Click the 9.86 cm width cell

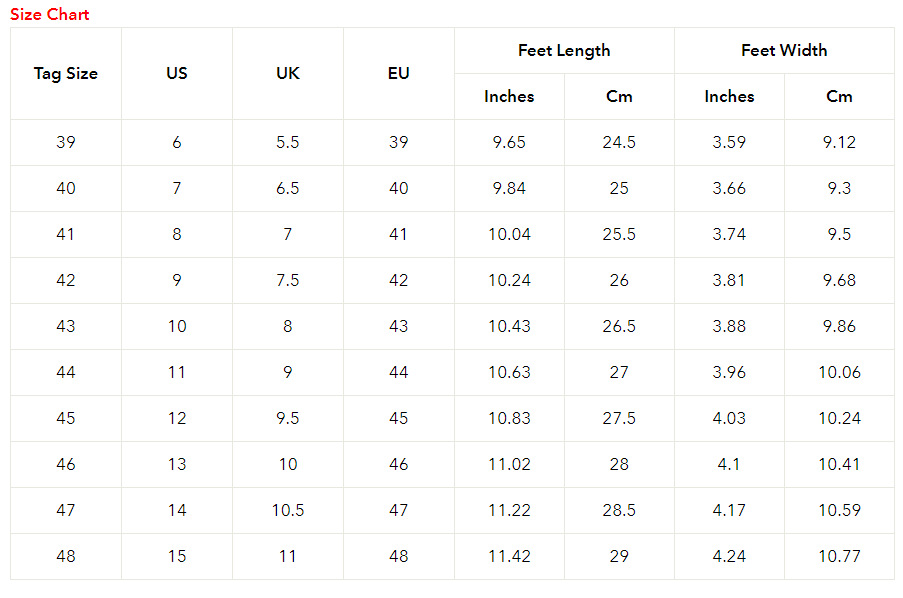[839, 326]
